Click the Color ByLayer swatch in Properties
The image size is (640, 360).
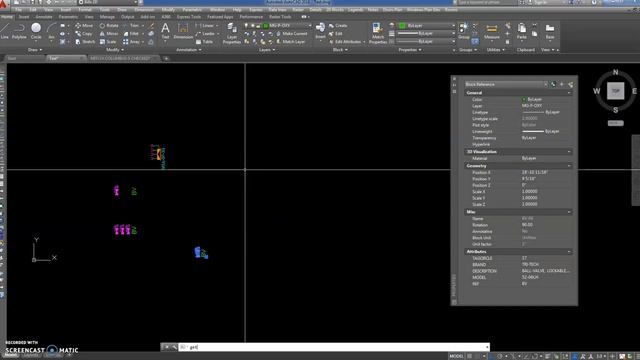coord(524,99)
